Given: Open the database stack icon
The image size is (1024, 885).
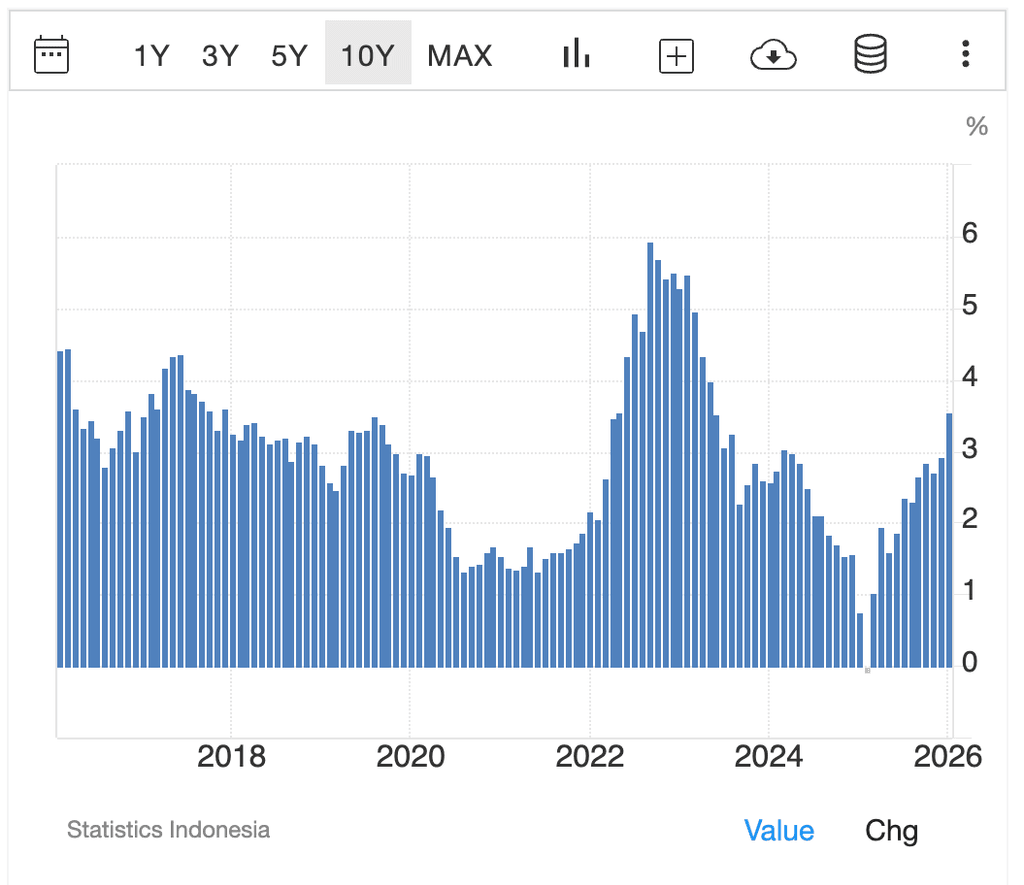Looking at the screenshot, I should [x=870, y=54].
